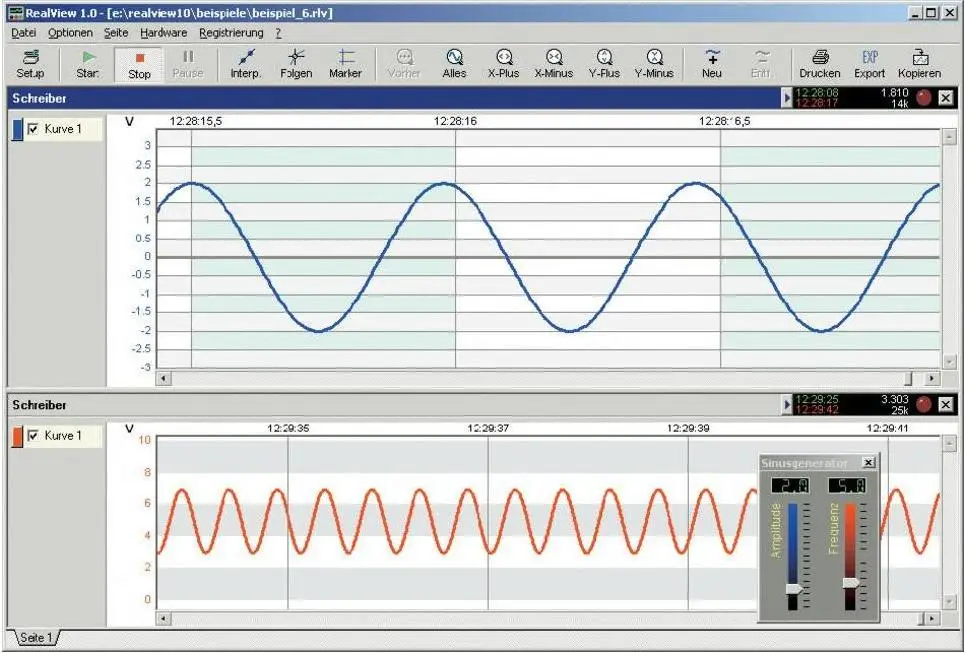This screenshot has width=965, height=653.
Task: Click the Stop toolbar button
Action: [x=139, y=65]
